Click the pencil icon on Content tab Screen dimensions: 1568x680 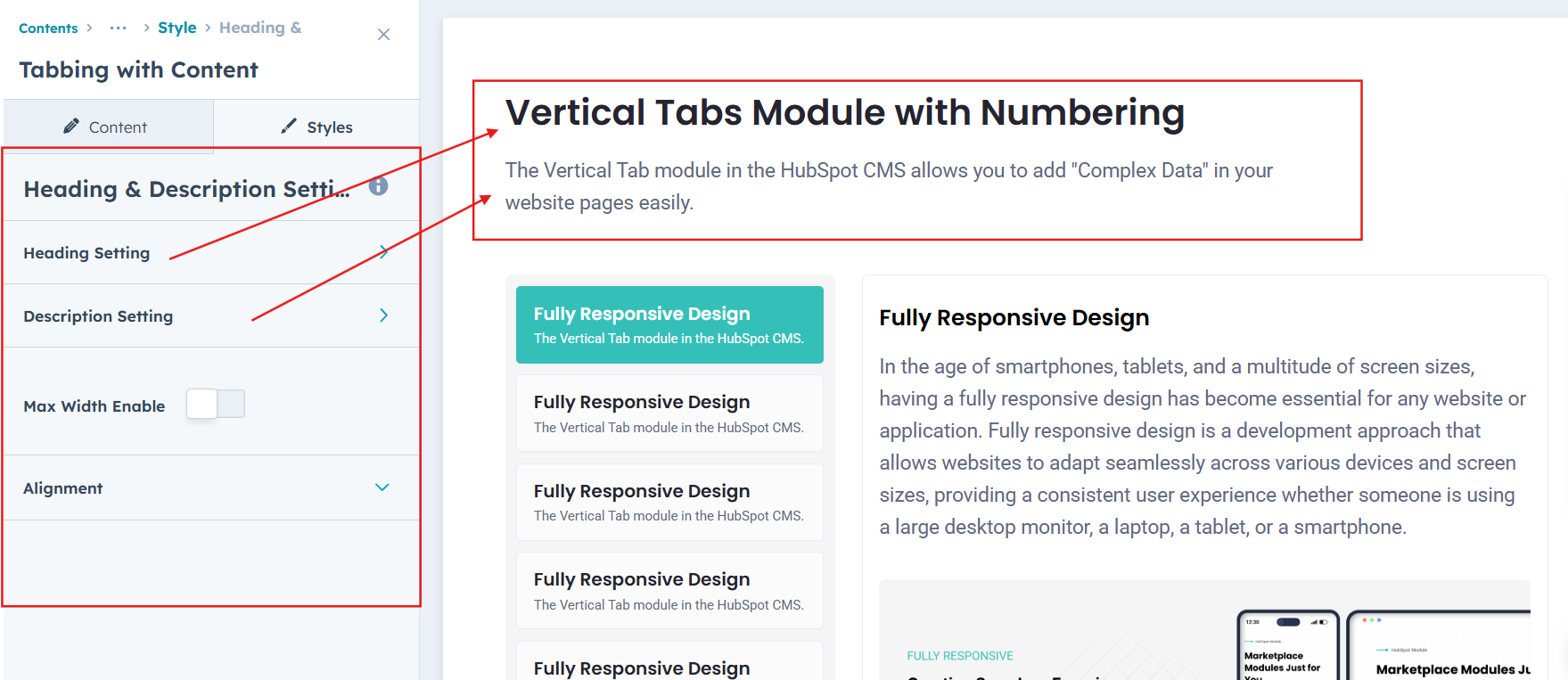[x=71, y=127]
